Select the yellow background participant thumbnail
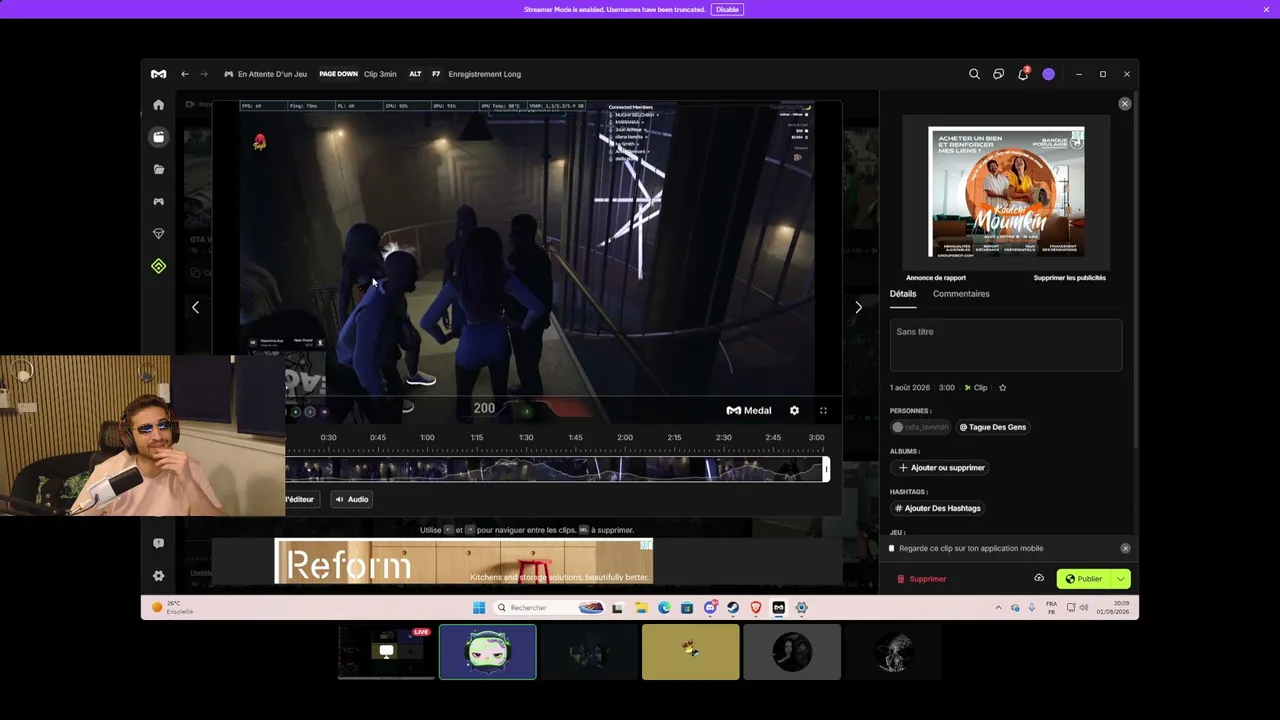The height and width of the screenshot is (720, 1280). tap(691, 652)
